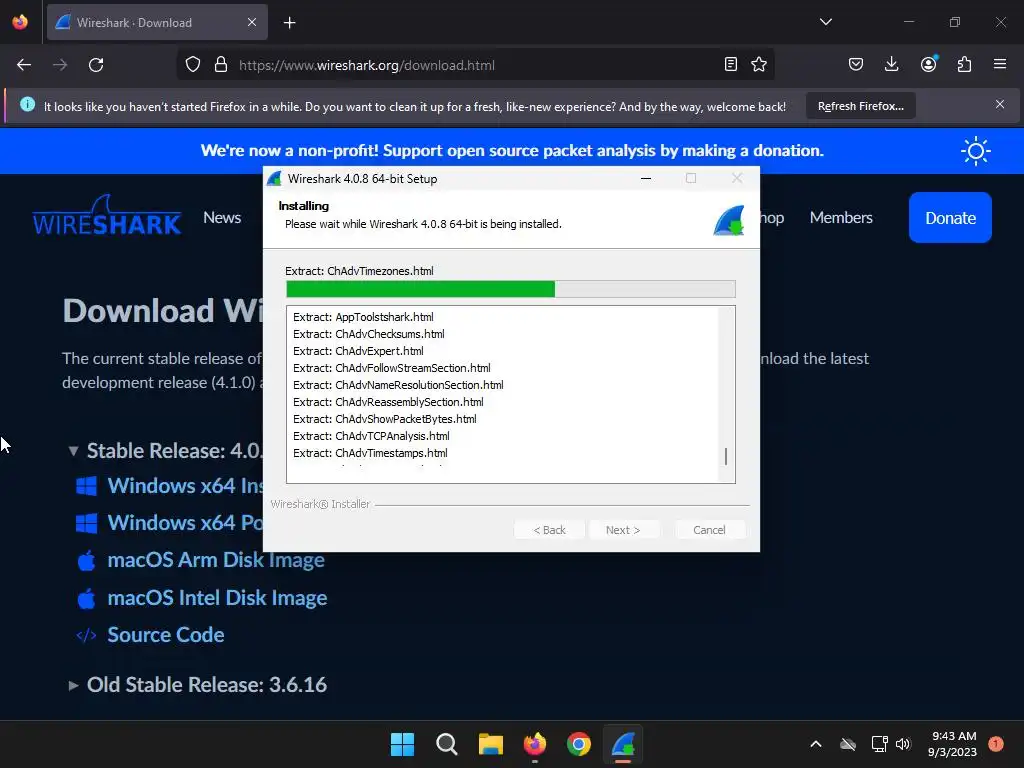Click the < Back button in setup

click(549, 530)
